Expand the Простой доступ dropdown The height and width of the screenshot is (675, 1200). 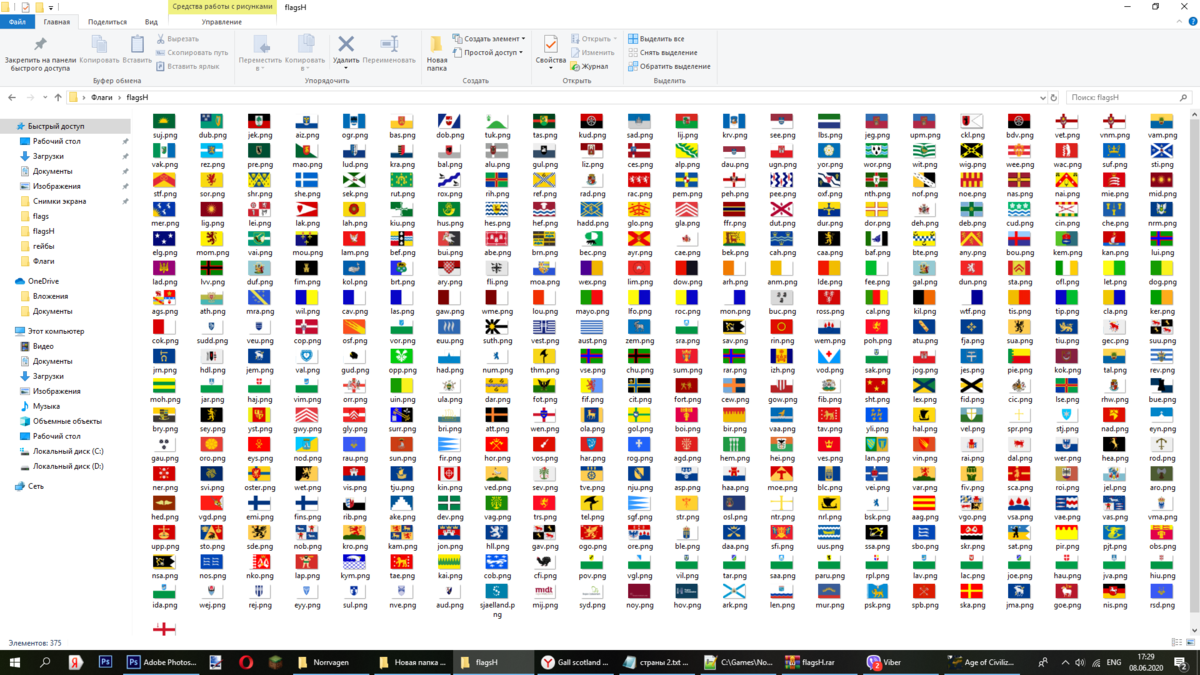[x=488, y=52]
